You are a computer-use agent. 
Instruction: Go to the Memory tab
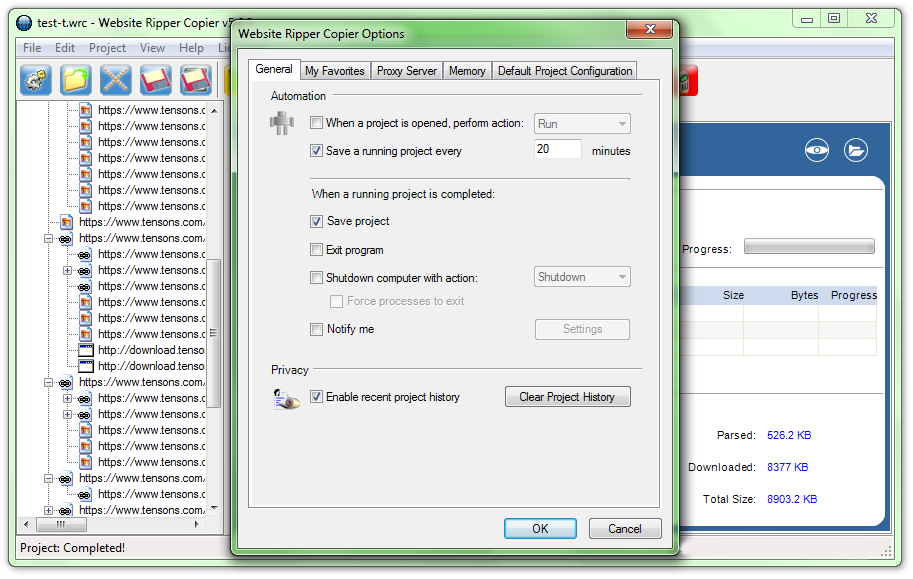click(x=467, y=71)
